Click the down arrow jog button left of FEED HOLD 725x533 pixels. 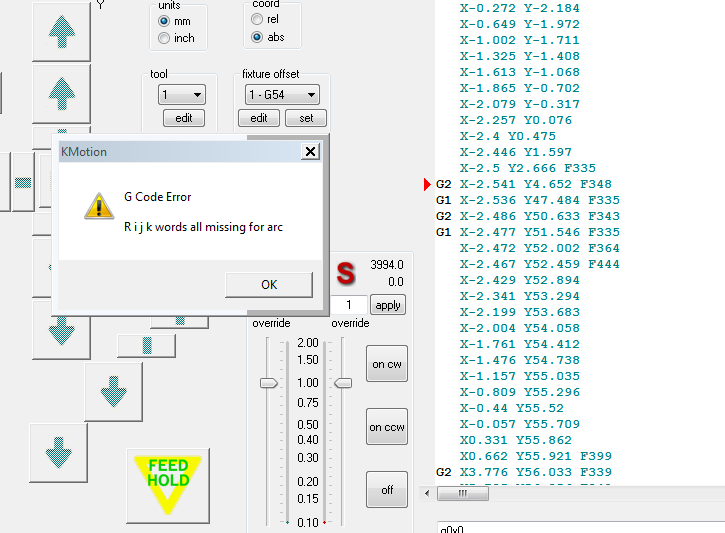tap(58, 453)
